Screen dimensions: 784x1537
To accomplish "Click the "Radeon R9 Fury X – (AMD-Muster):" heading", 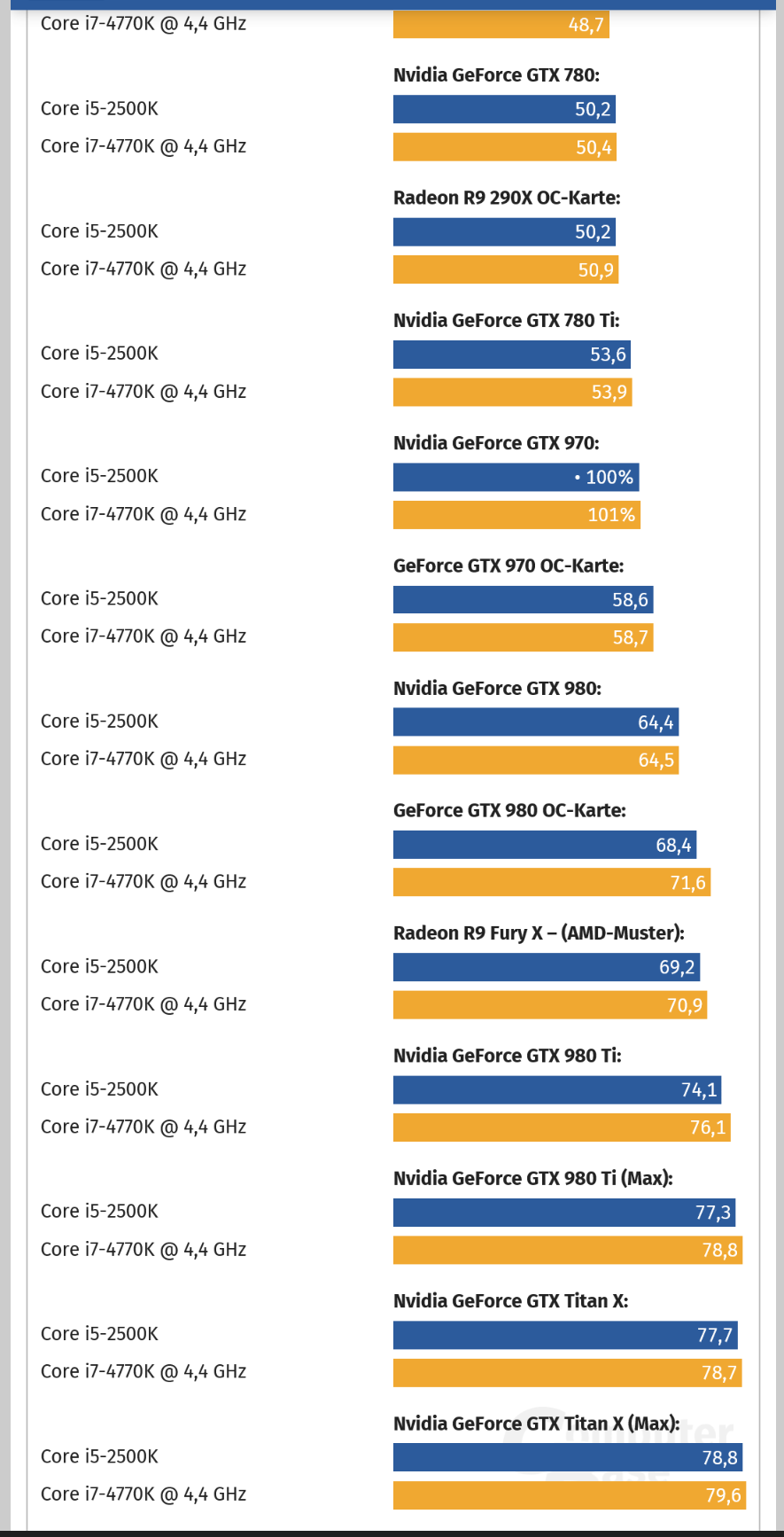I will click(x=539, y=933).
